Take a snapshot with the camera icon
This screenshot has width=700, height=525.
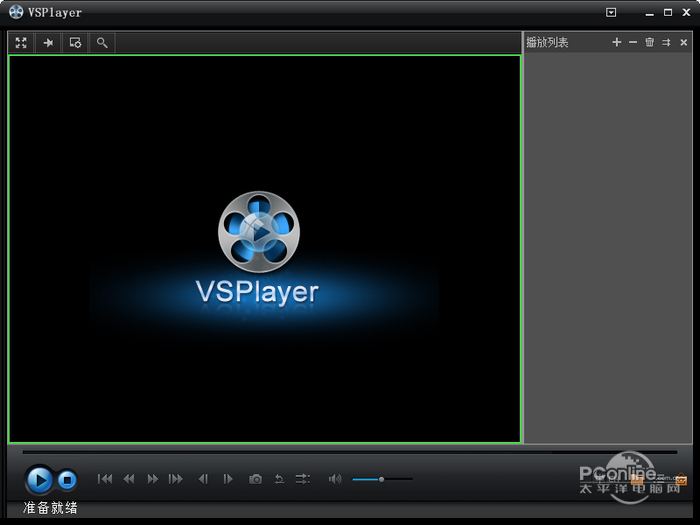[255, 479]
